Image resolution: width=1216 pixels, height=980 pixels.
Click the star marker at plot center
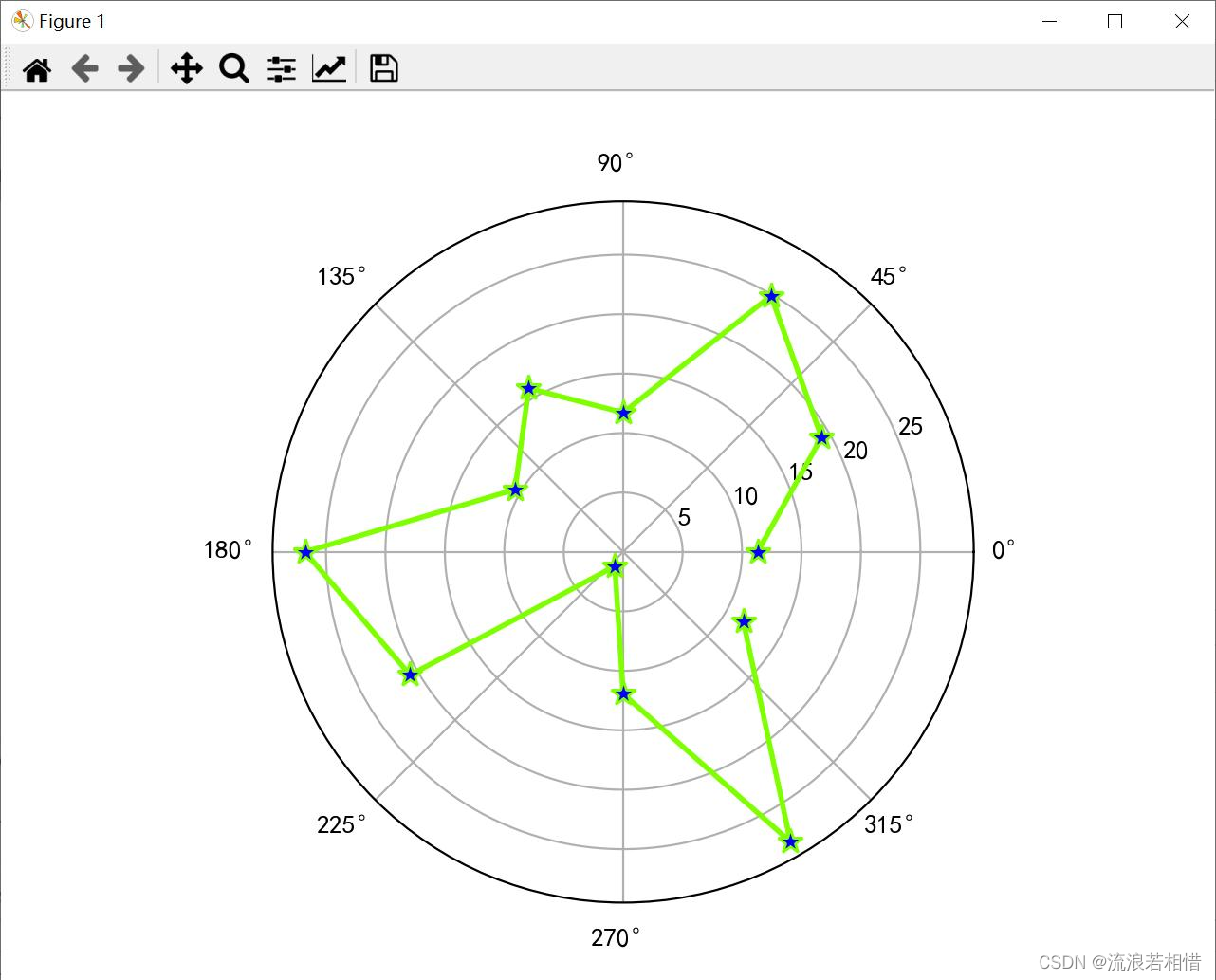[x=616, y=564]
